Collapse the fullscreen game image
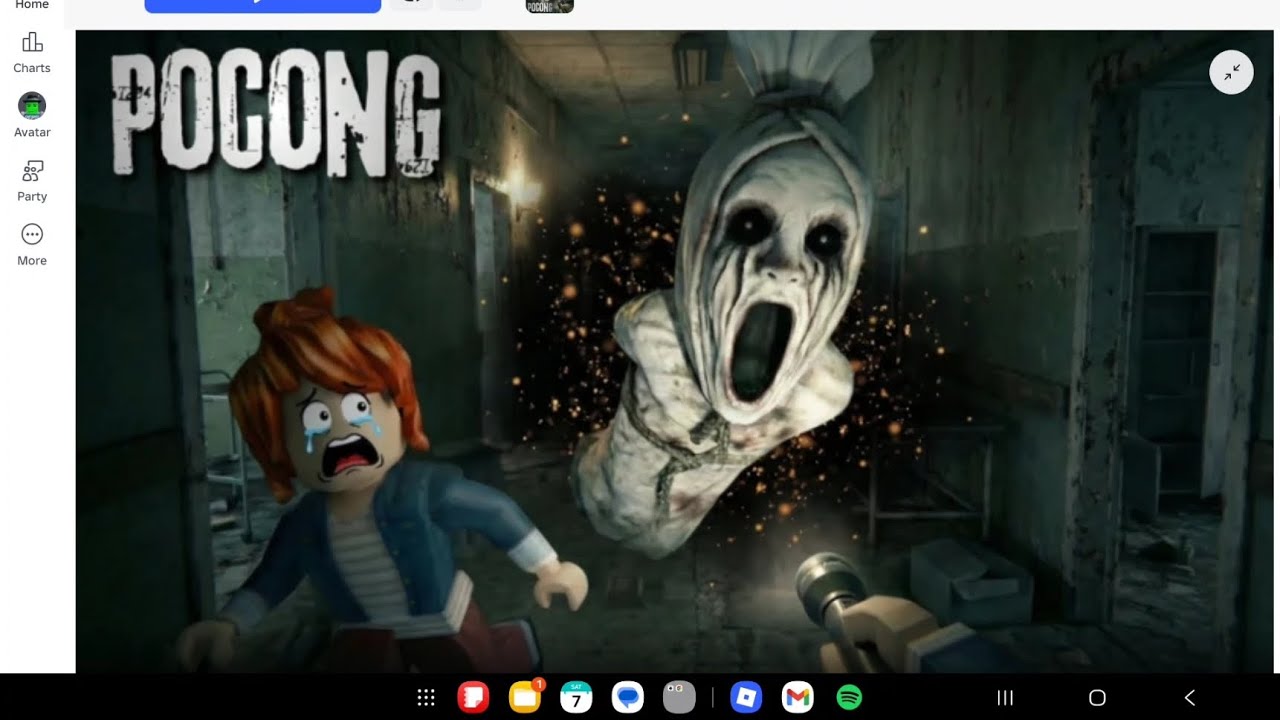This screenshot has height=720, width=1280. pos(1231,72)
